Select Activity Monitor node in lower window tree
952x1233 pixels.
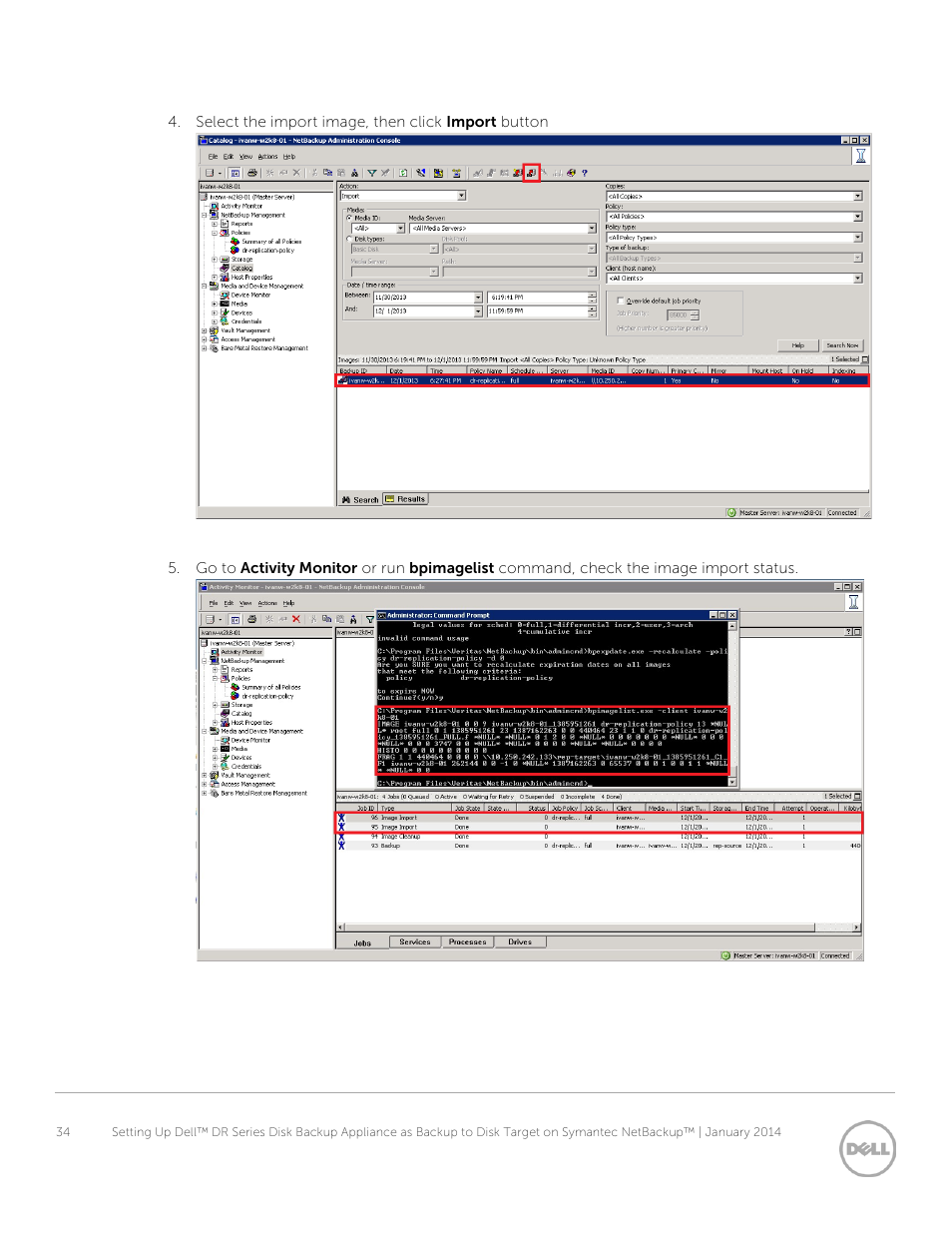coord(241,652)
